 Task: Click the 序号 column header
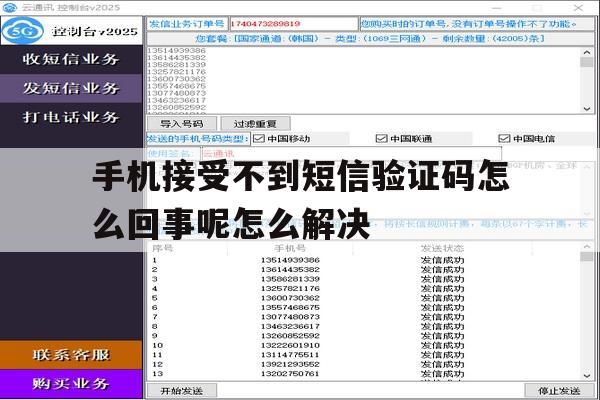click(163, 248)
